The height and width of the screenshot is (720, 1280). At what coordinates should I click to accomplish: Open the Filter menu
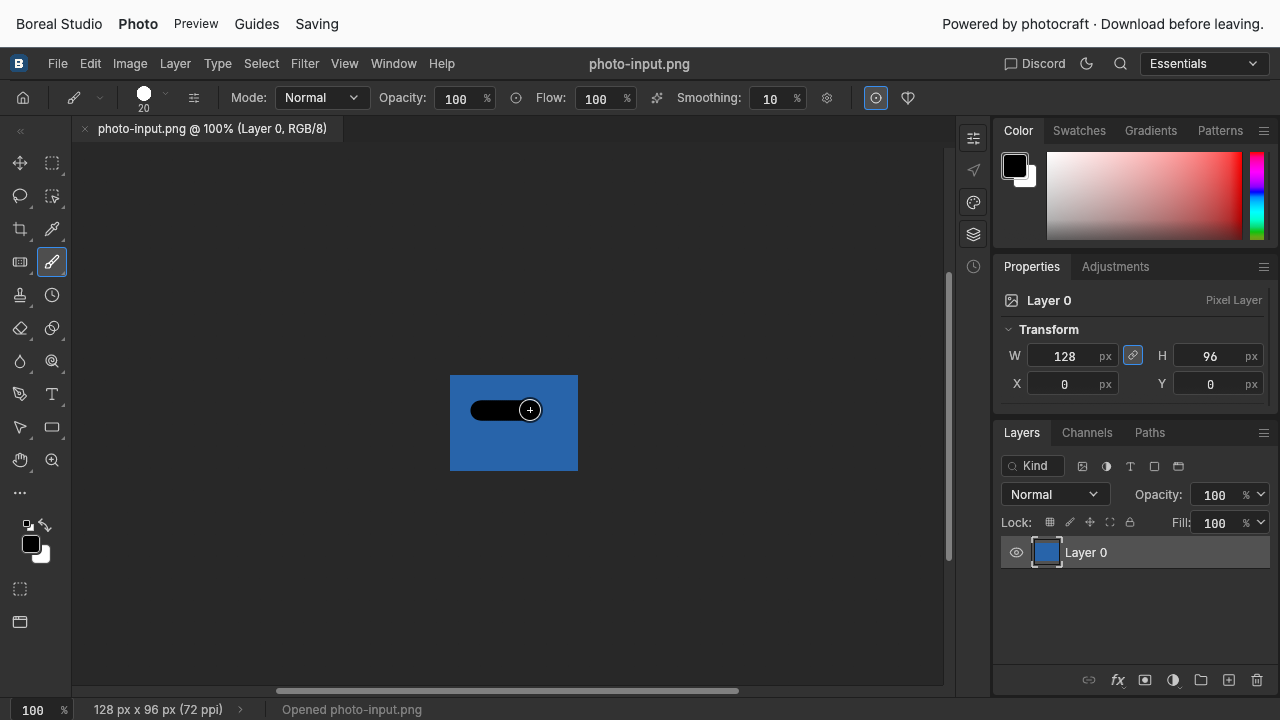click(305, 63)
